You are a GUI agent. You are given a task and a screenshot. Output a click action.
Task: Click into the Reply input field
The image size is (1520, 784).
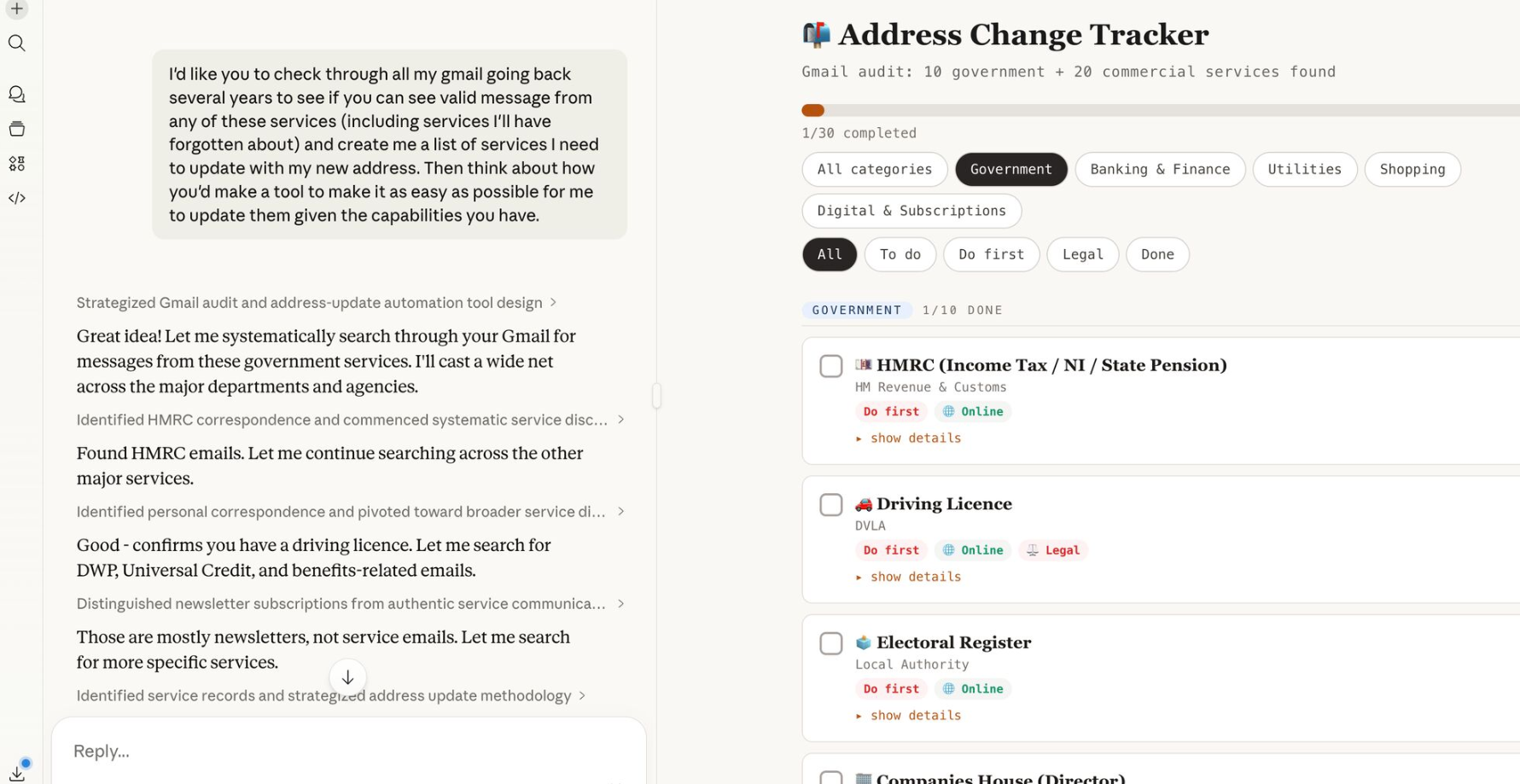pyautogui.click(x=341, y=752)
